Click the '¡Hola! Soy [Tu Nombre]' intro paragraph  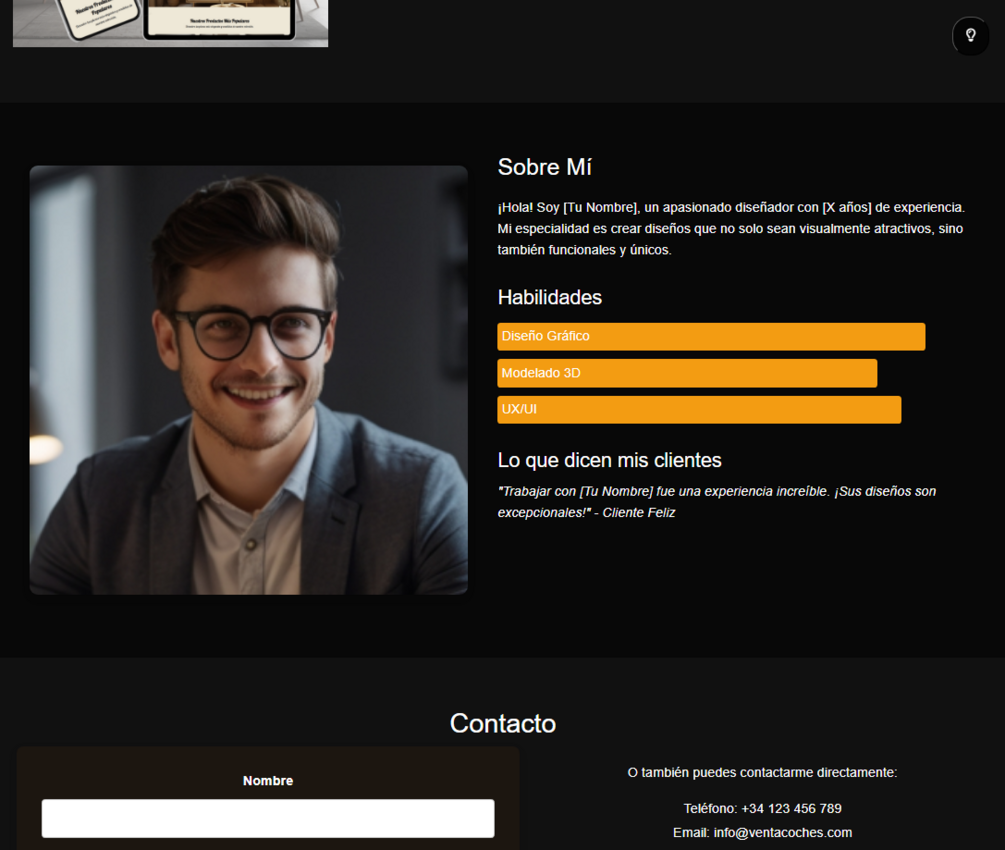point(731,228)
